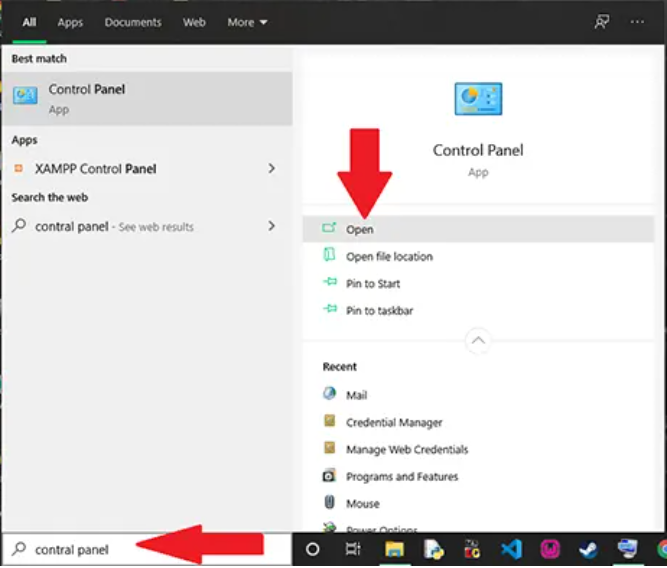Click the Mouse icon in Recent
Viewport: 667px width, 568px height.
click(330, 502)
